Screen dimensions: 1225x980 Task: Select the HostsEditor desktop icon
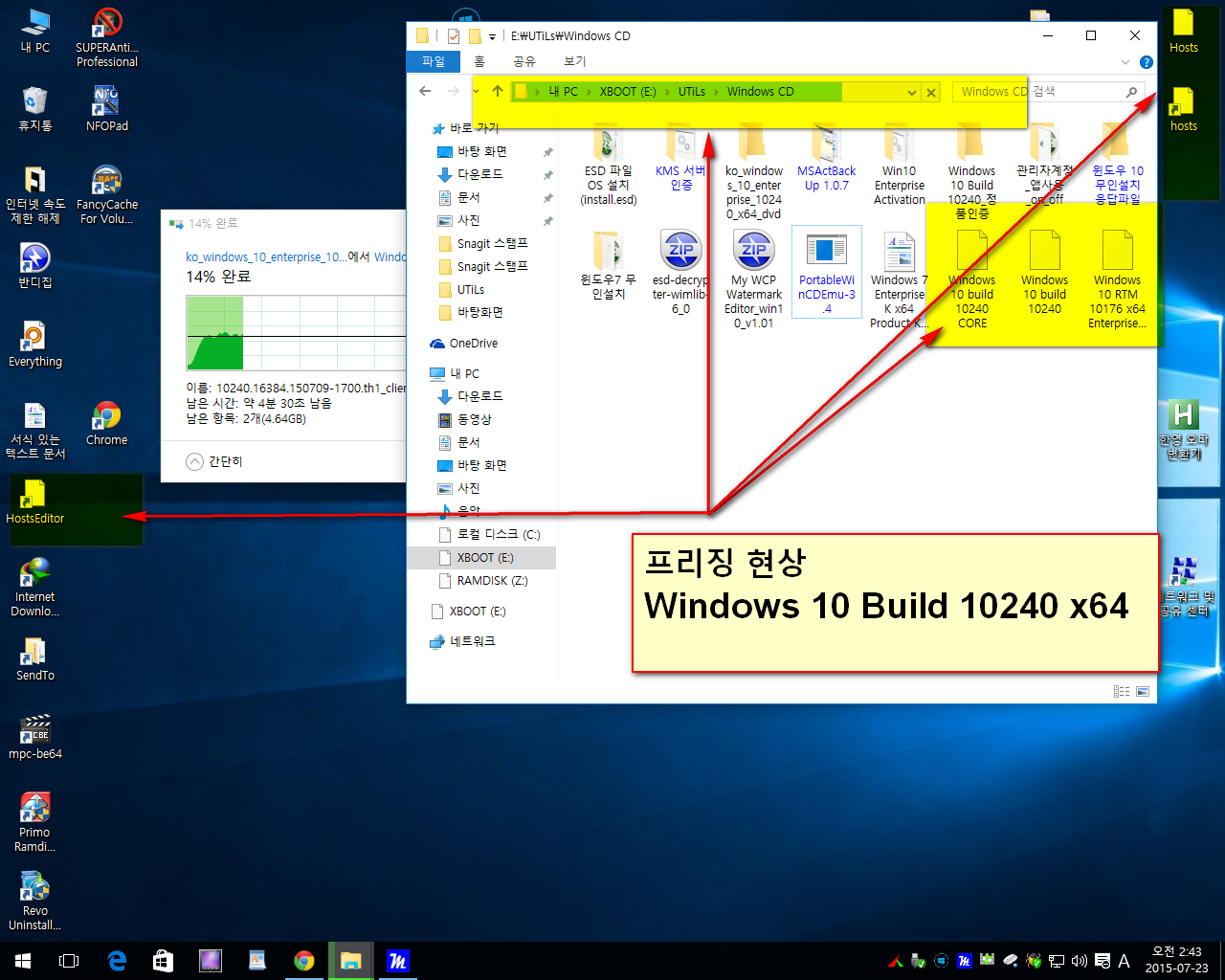click(x=35, y=501)
